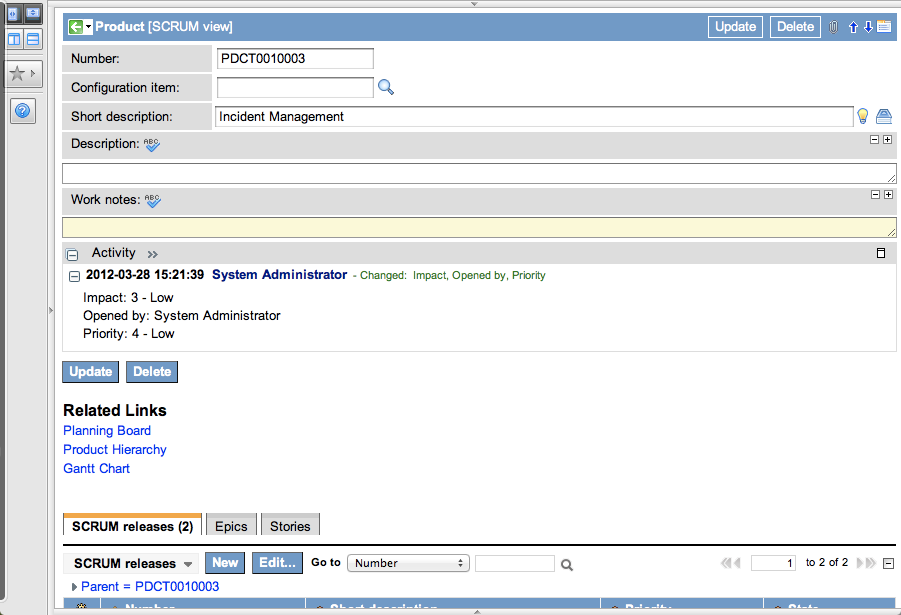Expand the Parent = PDCT0010003 filter breadcrumb
Viewport: 901px width, 615px height.
pyautogui.click(x=74, y=587)
